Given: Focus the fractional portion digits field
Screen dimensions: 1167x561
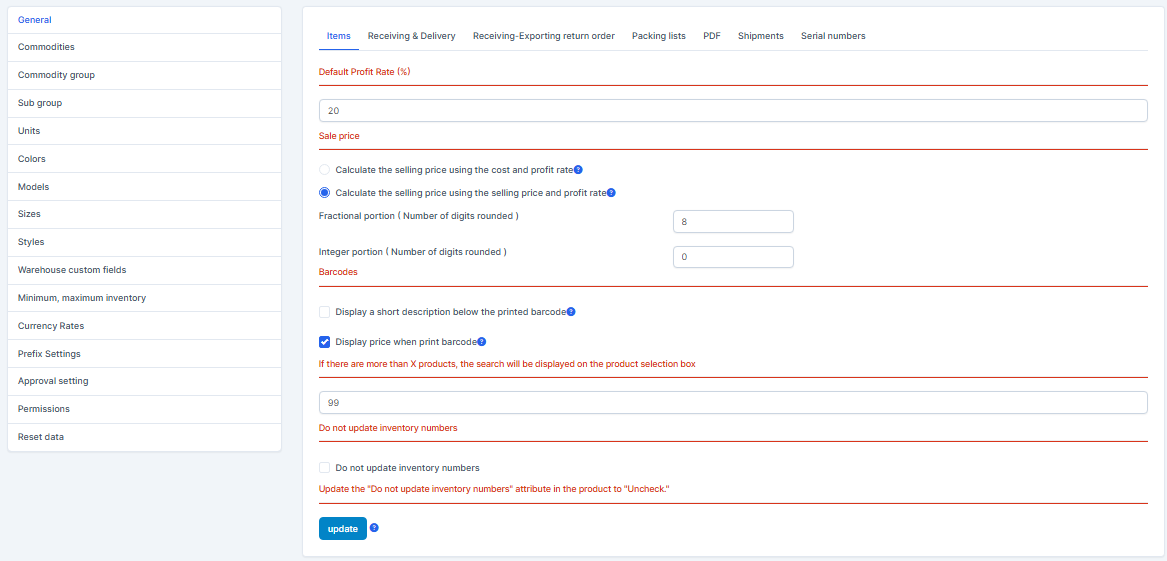Looking at the screenshot, I should (733, 221).
